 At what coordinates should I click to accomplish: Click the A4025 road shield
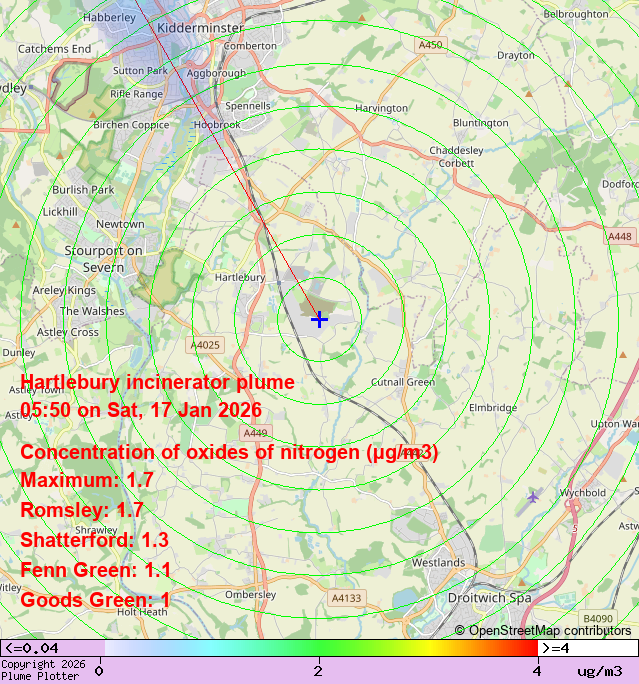coord(205,345)
